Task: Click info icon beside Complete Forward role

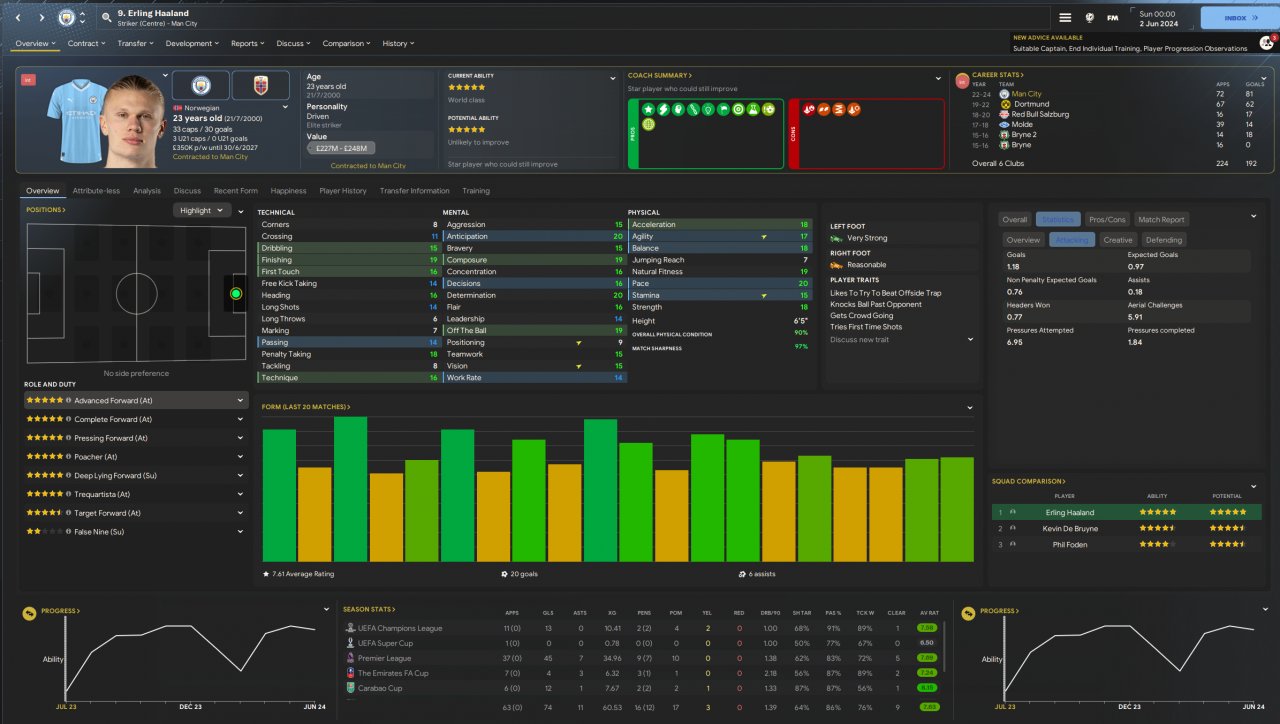Action: pos(68,419)
